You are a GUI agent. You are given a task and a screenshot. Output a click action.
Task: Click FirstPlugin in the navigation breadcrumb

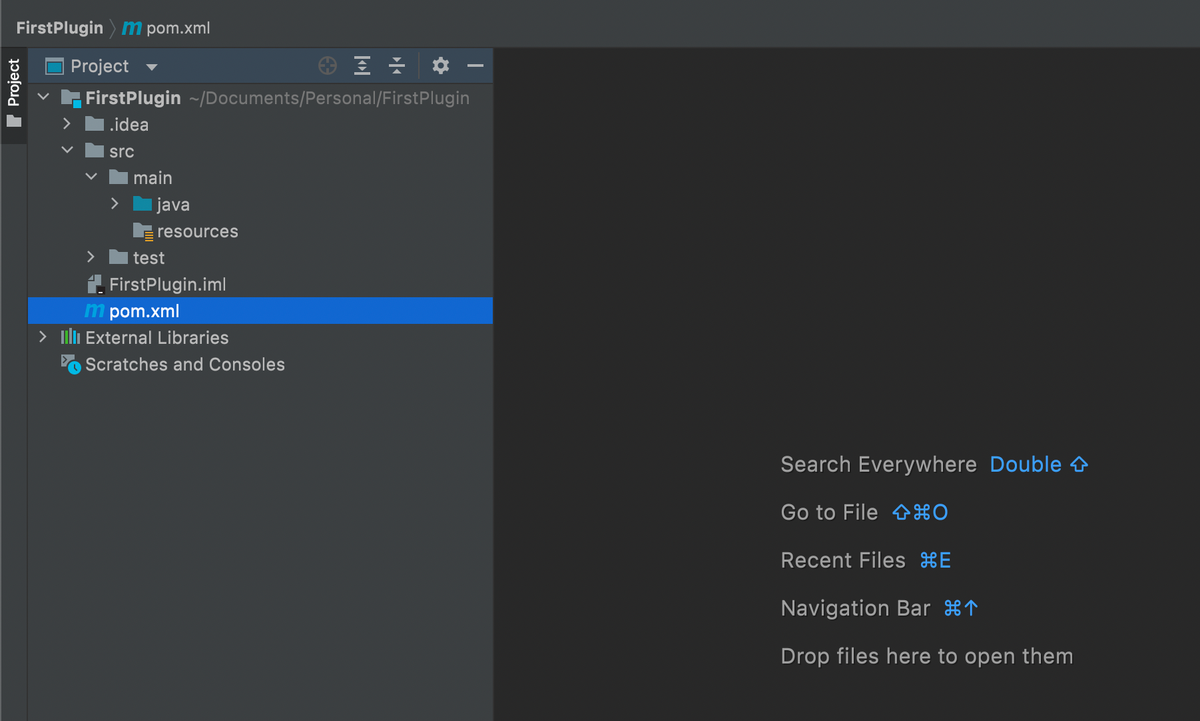point(60,28)
